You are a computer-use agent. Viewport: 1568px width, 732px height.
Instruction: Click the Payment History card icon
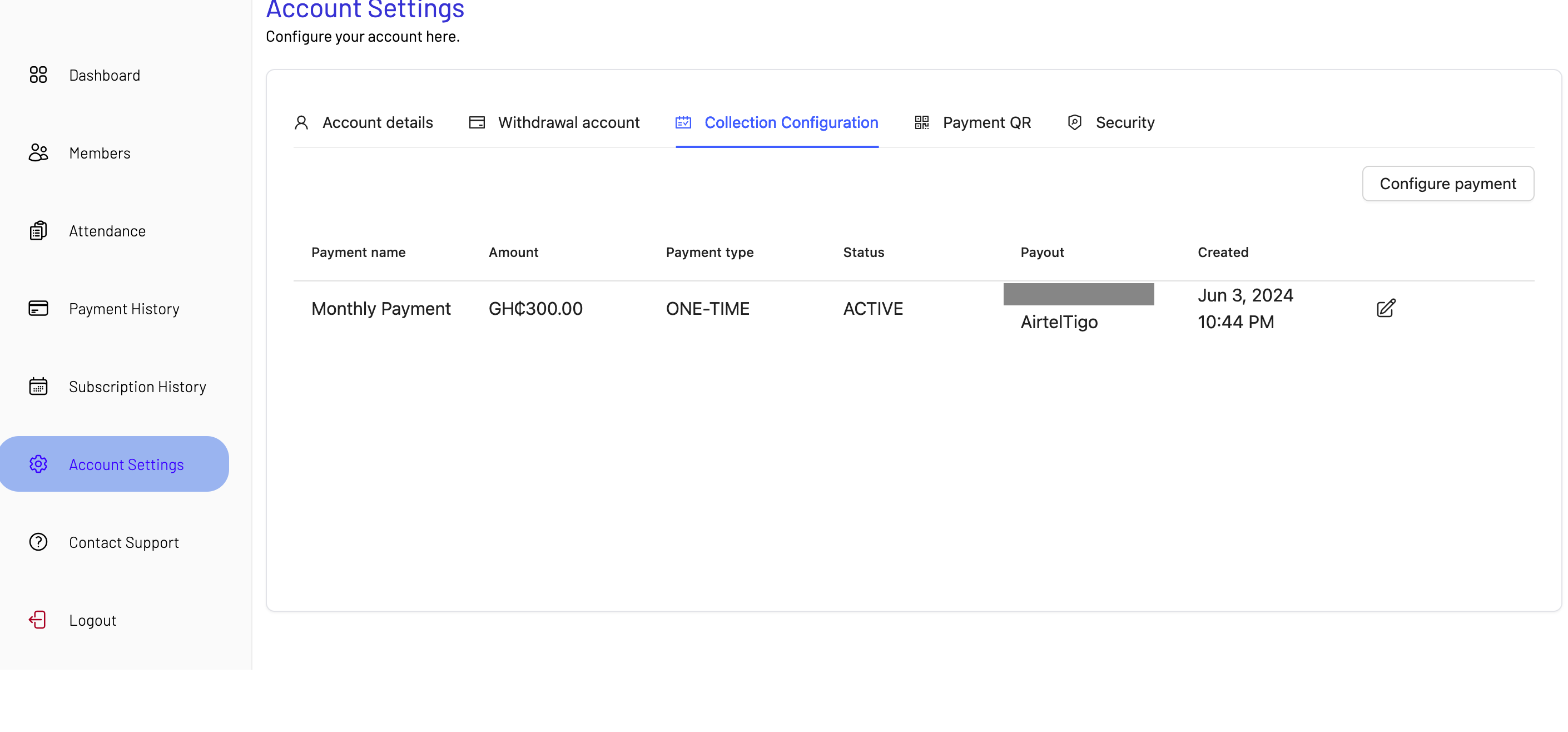pyautogui.click(x=38, y=309)
